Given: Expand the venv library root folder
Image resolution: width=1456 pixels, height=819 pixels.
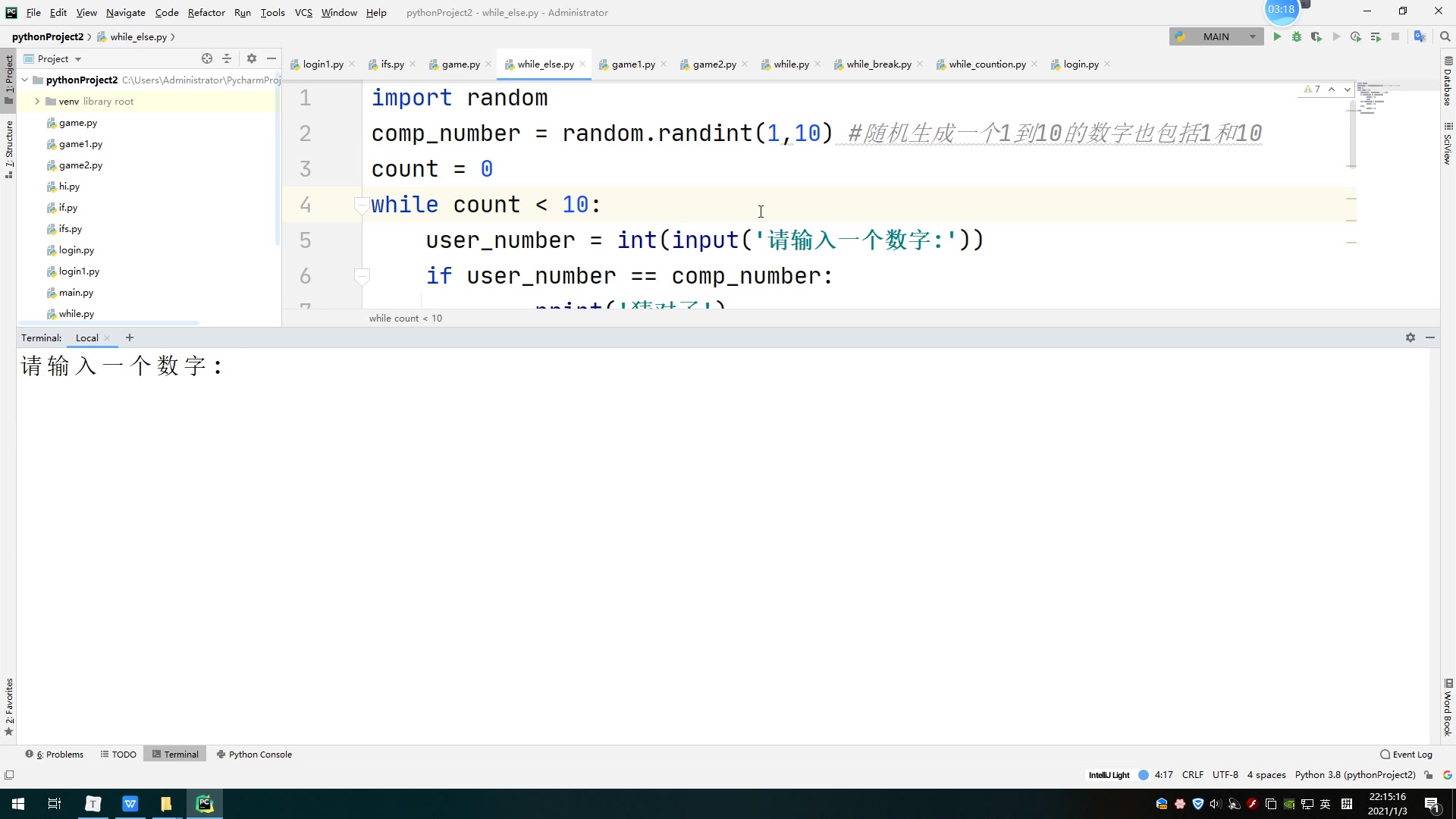Looking at the screenshot, I should [x=37, y=101].
